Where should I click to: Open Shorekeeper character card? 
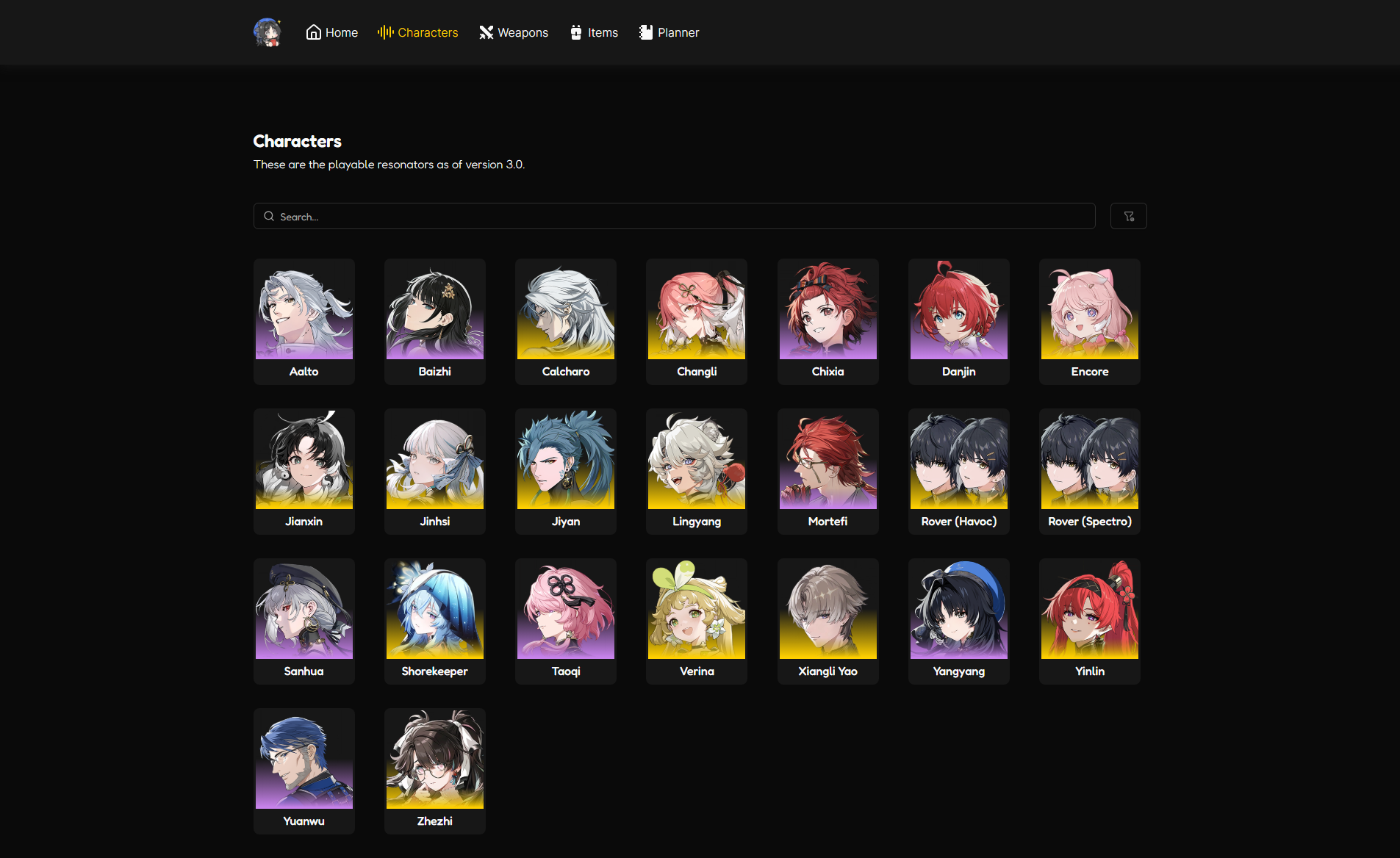click(435, 621)
